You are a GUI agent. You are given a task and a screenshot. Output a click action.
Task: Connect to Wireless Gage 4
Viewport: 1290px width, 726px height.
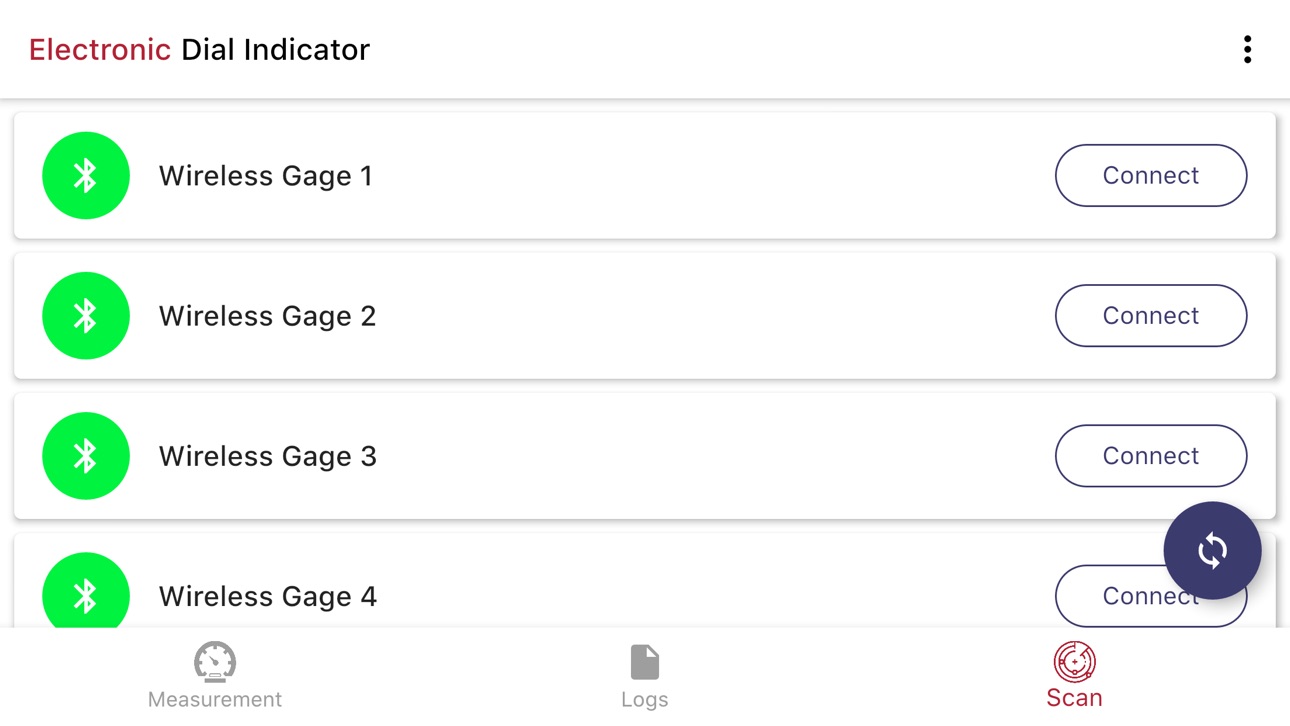(1110, 597)
